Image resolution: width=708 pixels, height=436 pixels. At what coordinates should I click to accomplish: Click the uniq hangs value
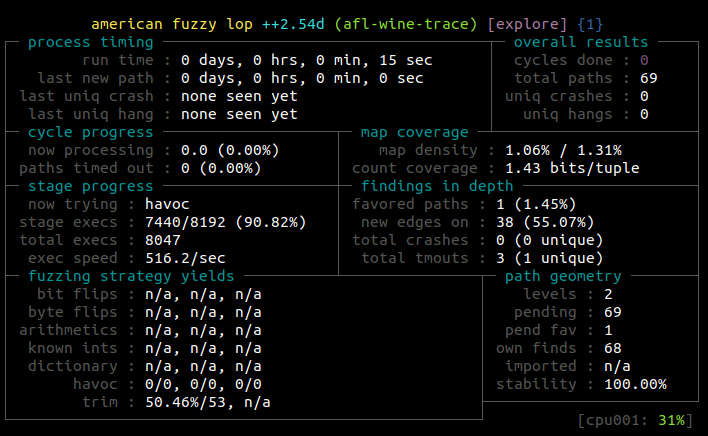tap(644, 114)
